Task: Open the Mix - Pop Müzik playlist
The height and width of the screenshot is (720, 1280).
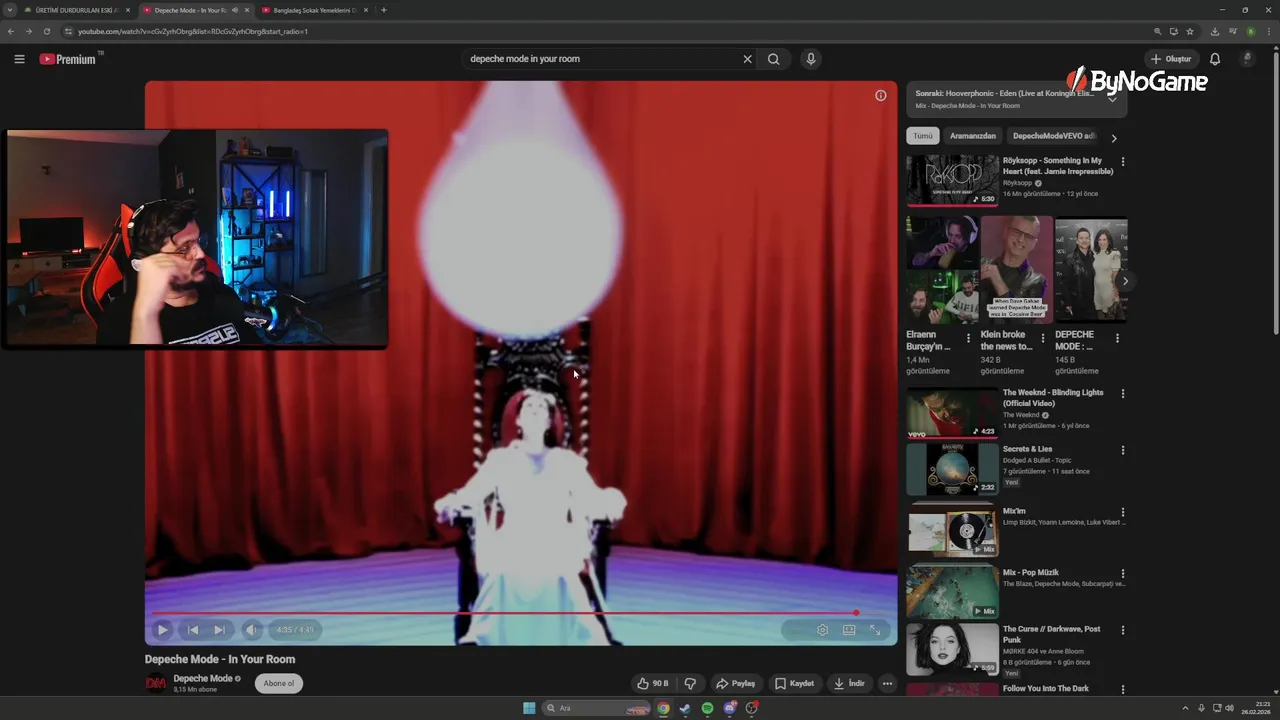Action: click(x=952, y=591)
